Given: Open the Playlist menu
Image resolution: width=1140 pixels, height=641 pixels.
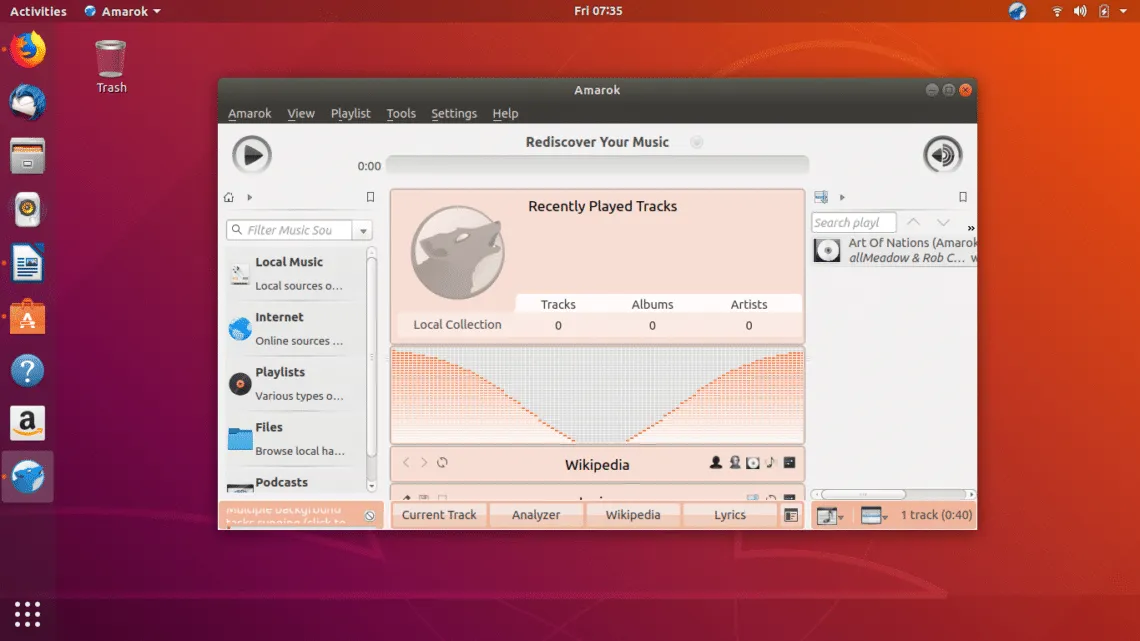Looking at the screenshot, I should (350, 113).
